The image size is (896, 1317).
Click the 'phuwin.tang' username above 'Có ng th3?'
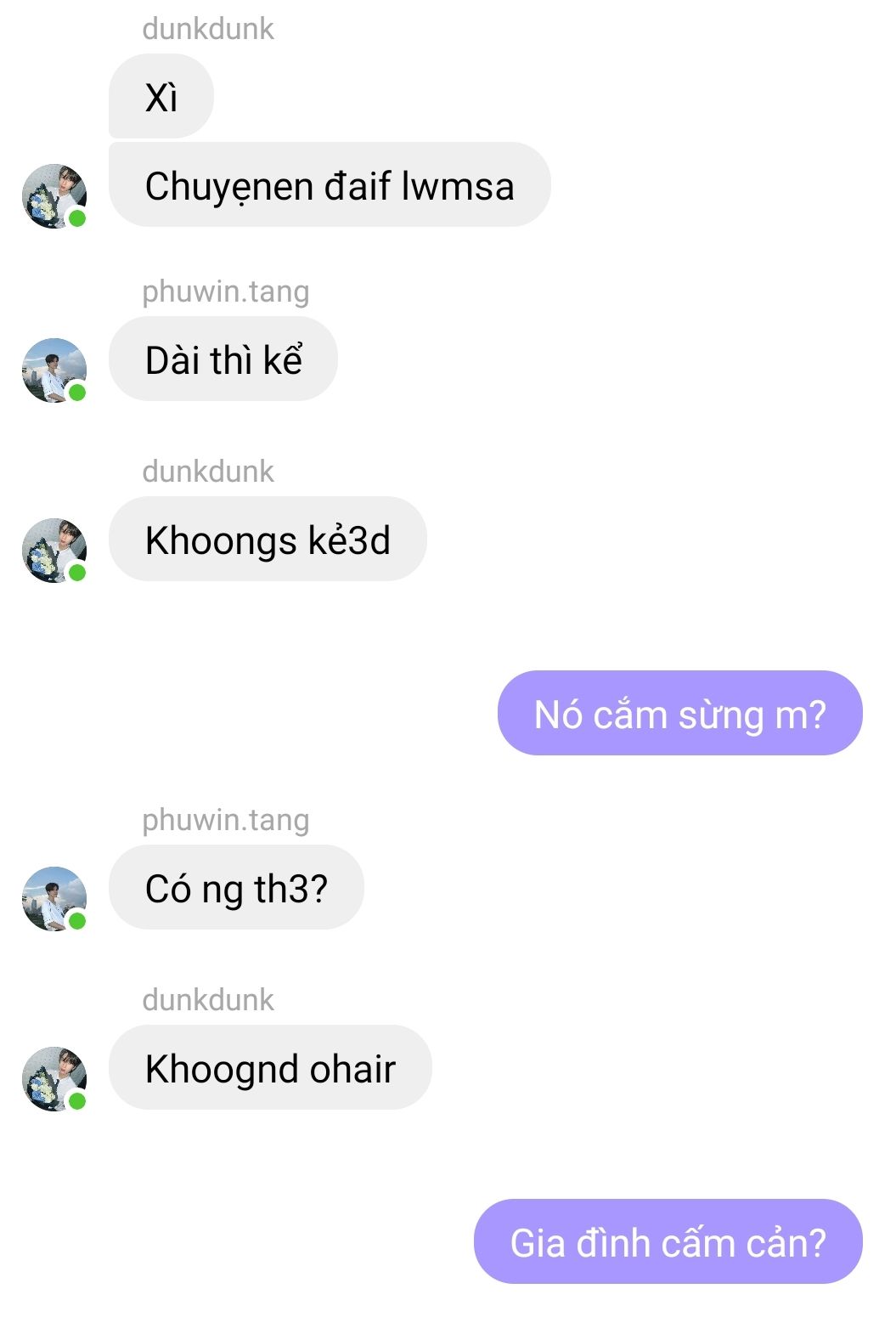(x=226, y=820)
